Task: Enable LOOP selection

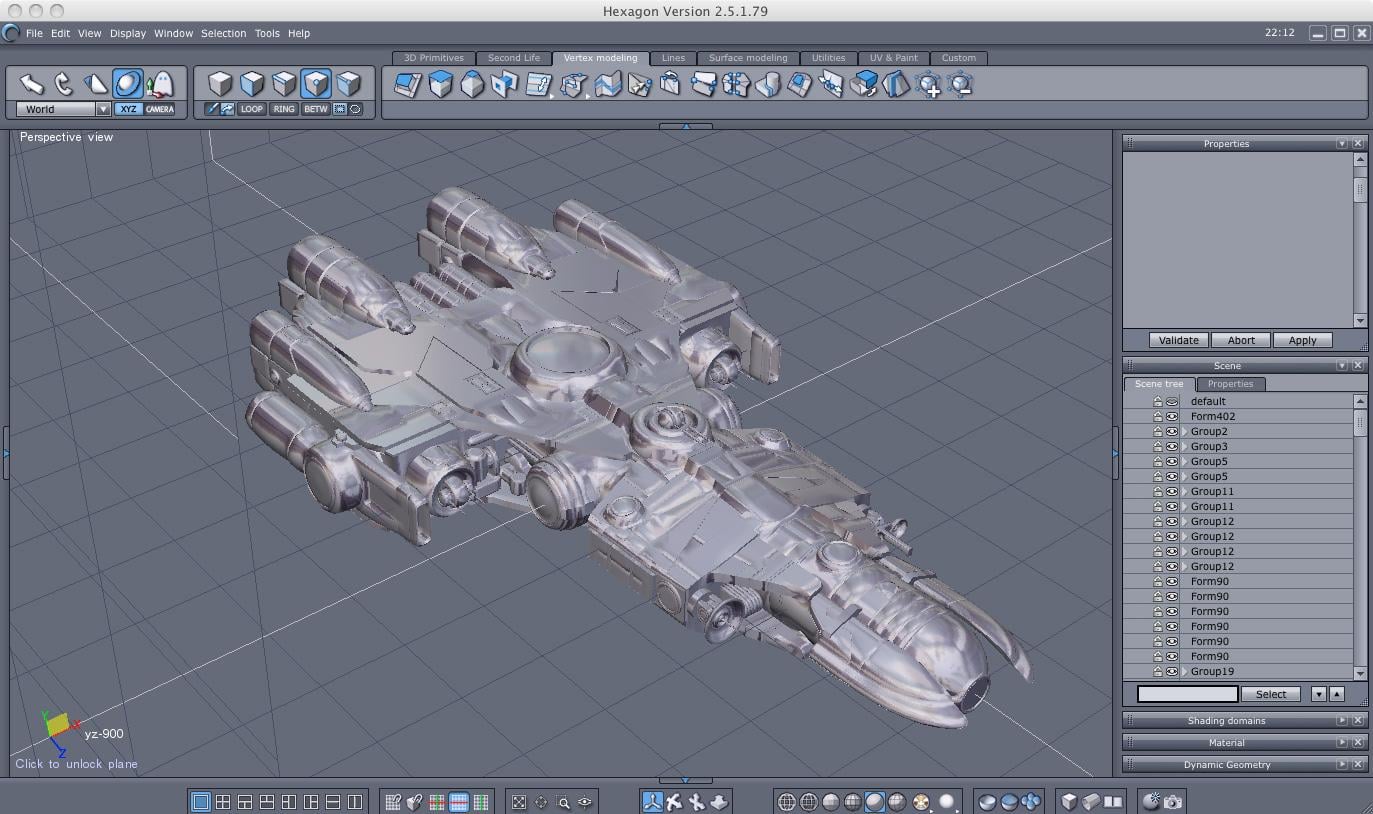Action: pyautogui.click(x=252, y=109)
